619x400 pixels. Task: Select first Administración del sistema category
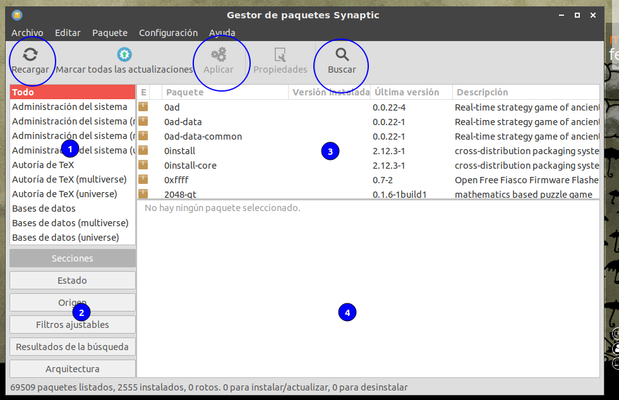[73, 107]
